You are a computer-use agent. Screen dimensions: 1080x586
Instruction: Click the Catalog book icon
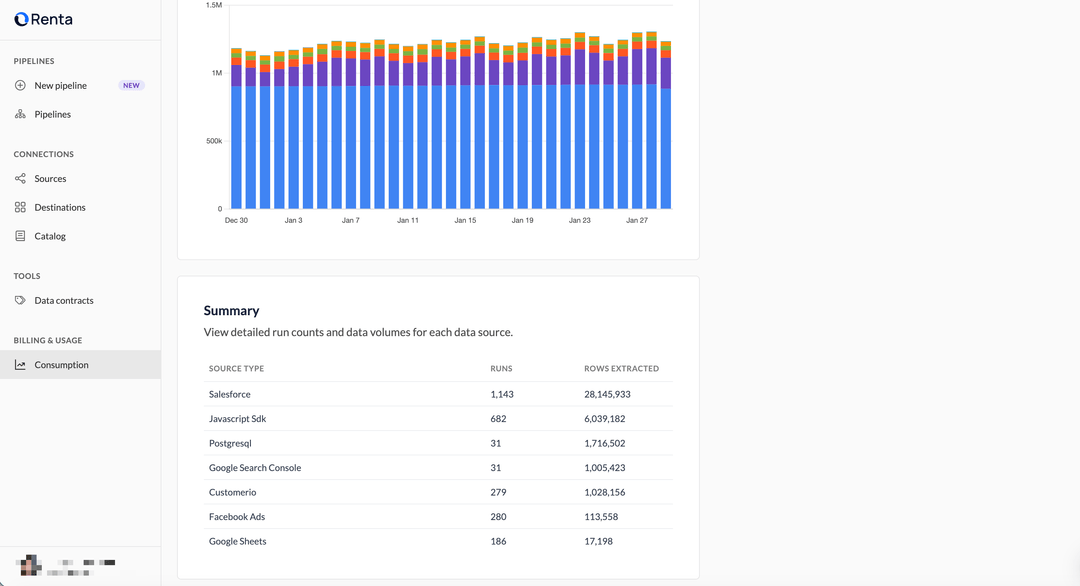[x=20, y=237]
